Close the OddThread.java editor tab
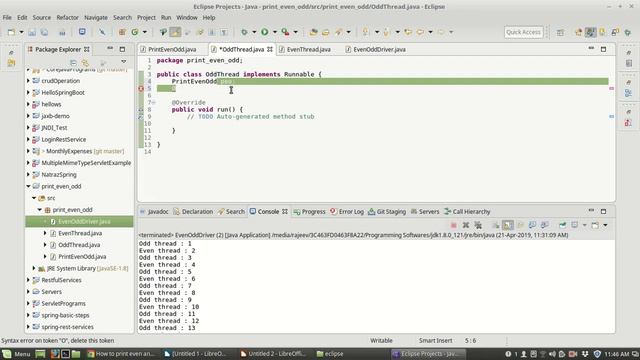The height and width of the screenshot is (360, 640). click(270, 49)
